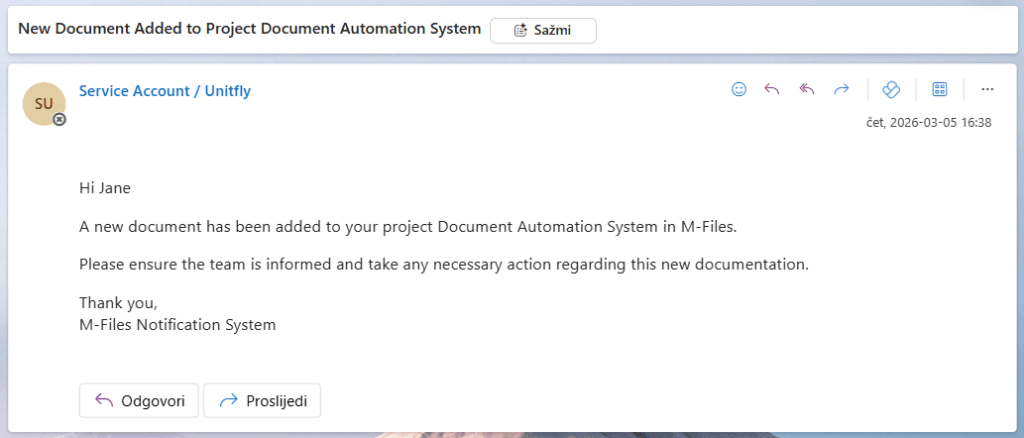Click the M-Files Notification System signature
Viewport: 1024px width, 438px height.
click(x=177, y=325)
